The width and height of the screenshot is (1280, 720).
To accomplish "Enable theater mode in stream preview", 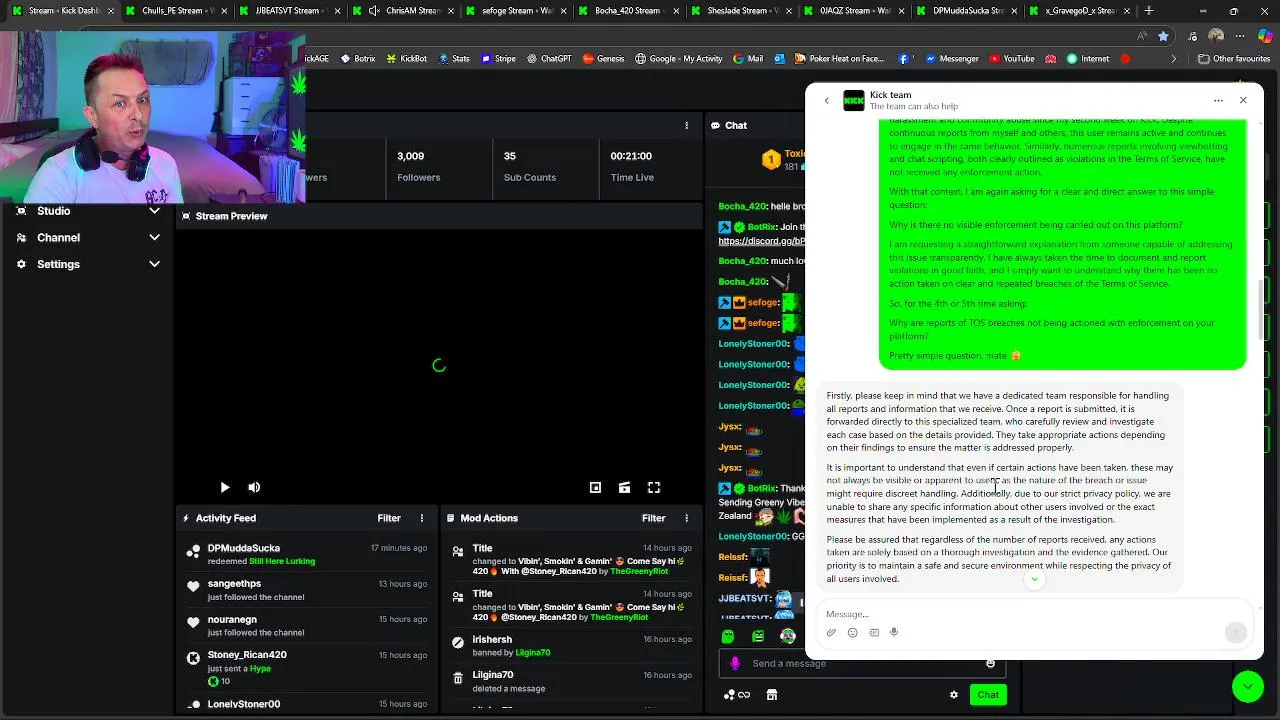I will [624, 487].
